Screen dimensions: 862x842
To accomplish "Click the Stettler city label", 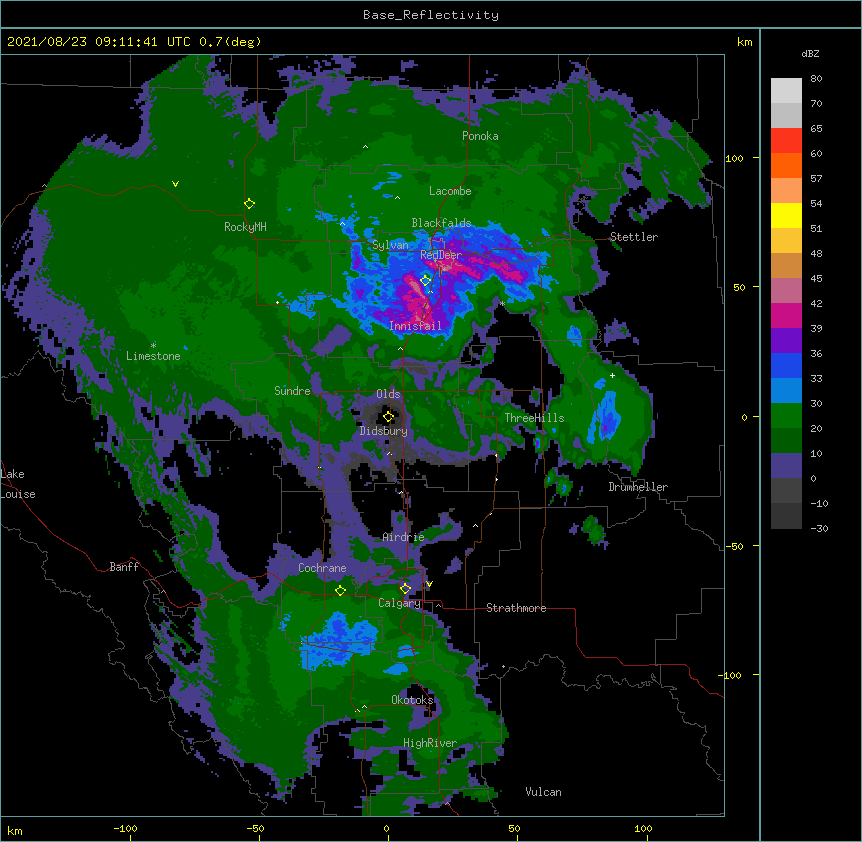I will (634, 237).
